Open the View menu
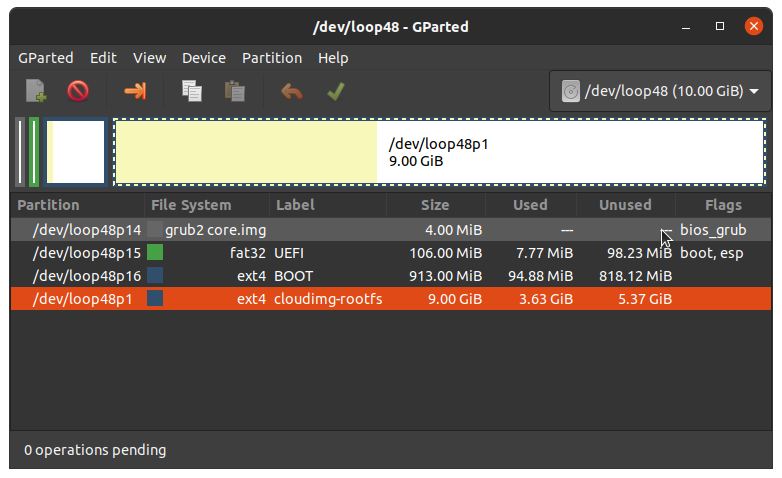This screenshot has height=478, width=782. [150, 58]
